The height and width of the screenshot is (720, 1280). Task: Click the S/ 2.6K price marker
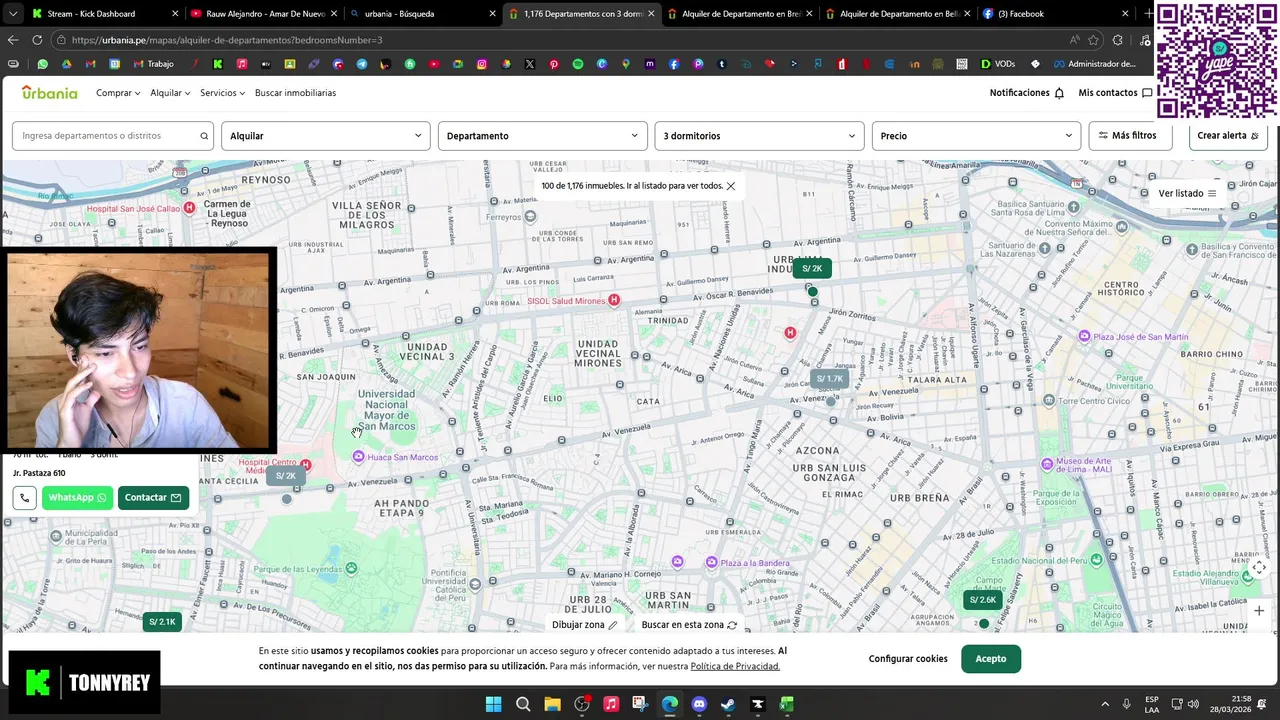point(983,600)
